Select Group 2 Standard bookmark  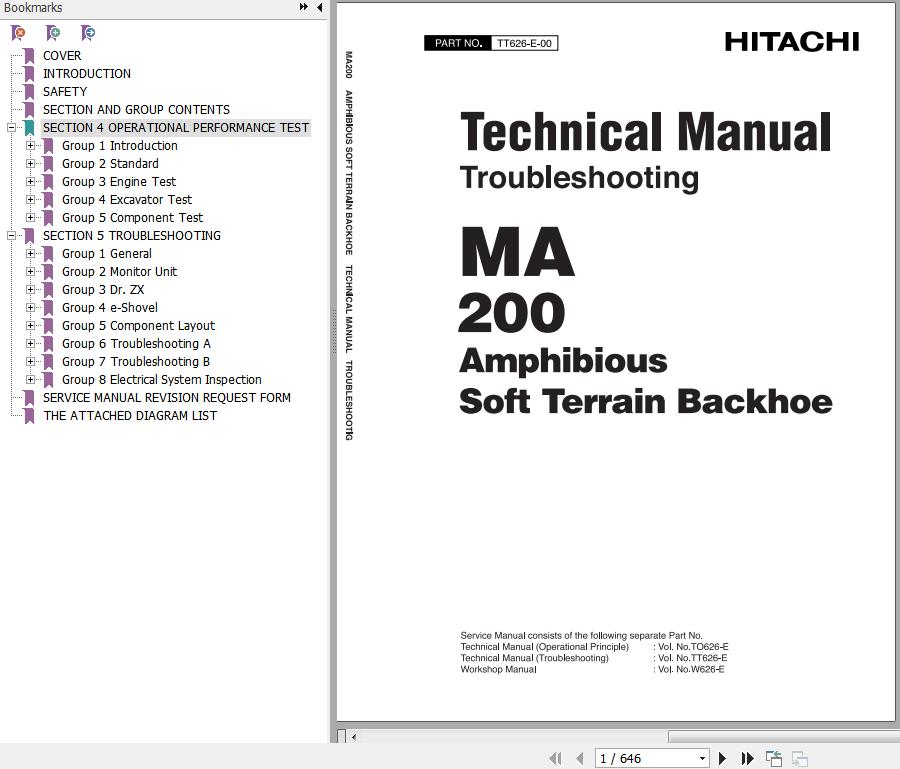(x=110, y=164)
